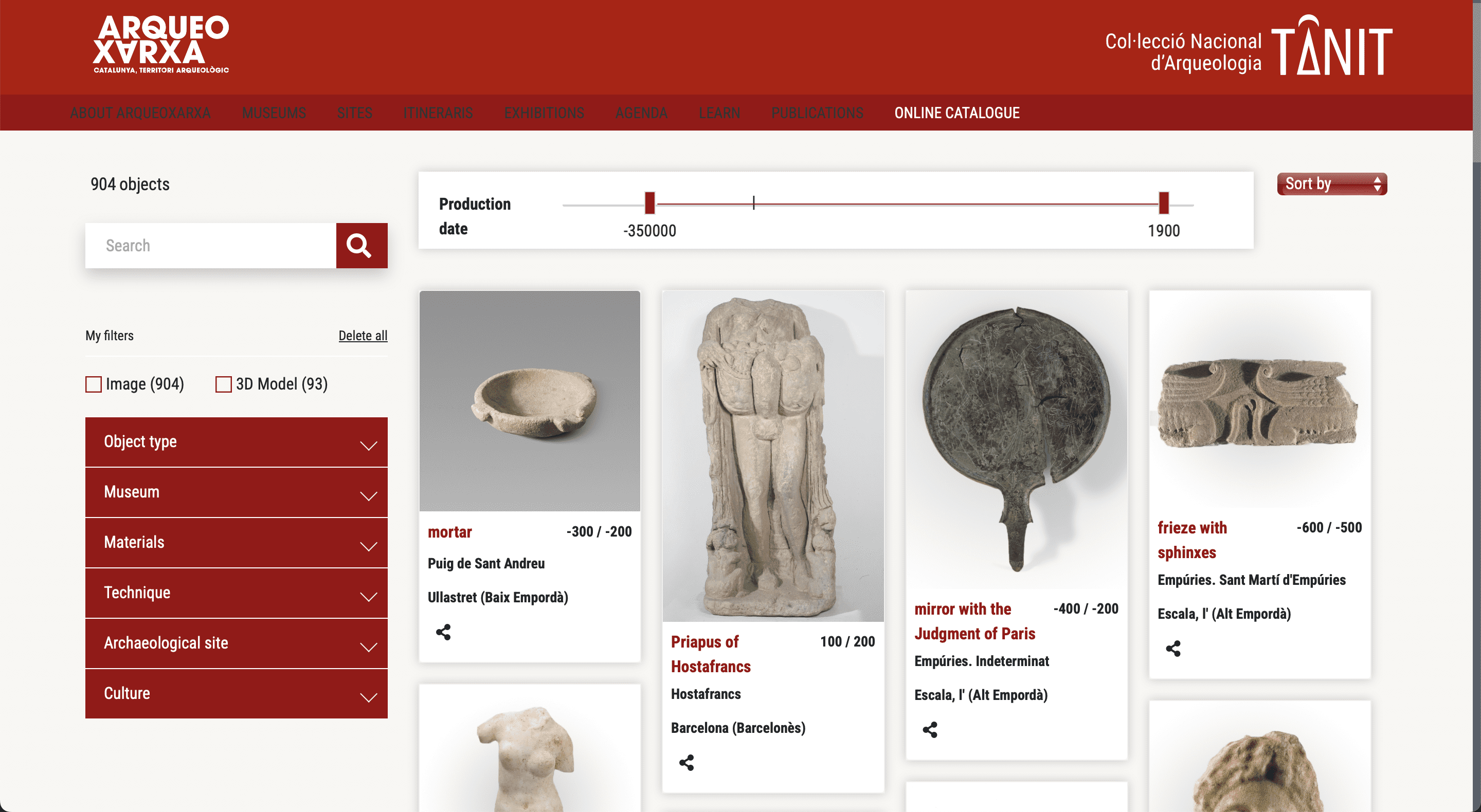Share the mortar object card

(x=443, y=632)
